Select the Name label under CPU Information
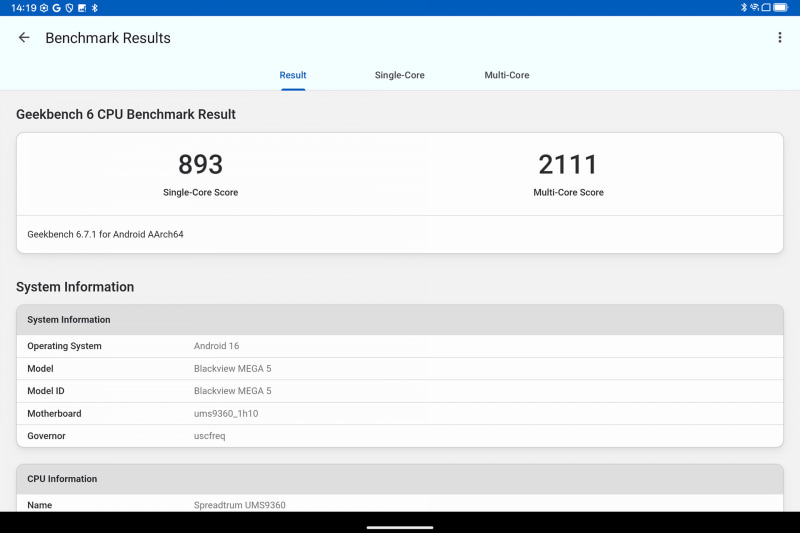 [x=40, y=505]
